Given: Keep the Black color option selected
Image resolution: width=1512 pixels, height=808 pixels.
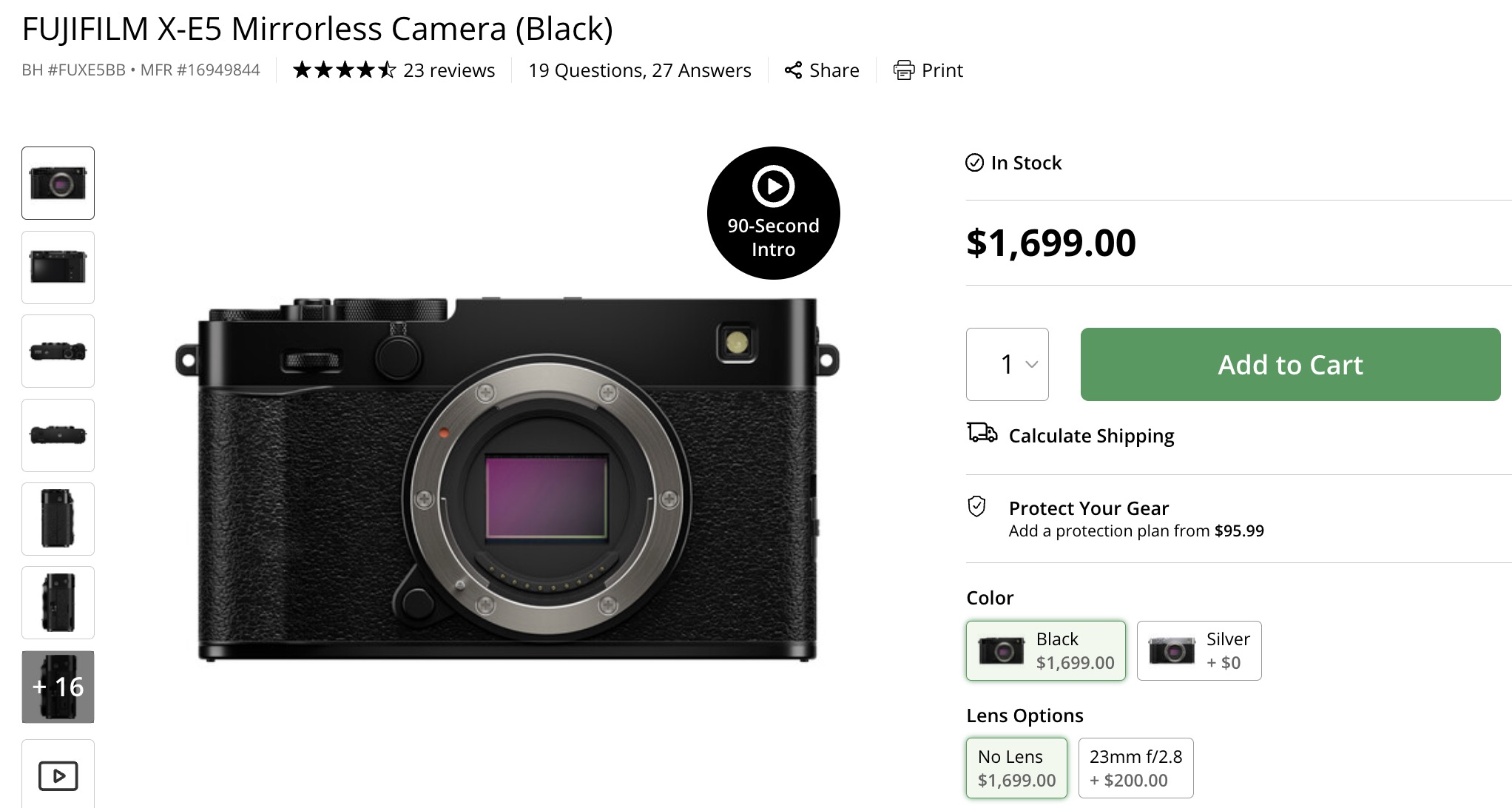Looking at the screenshot, I should click(x=1045, y=650).
